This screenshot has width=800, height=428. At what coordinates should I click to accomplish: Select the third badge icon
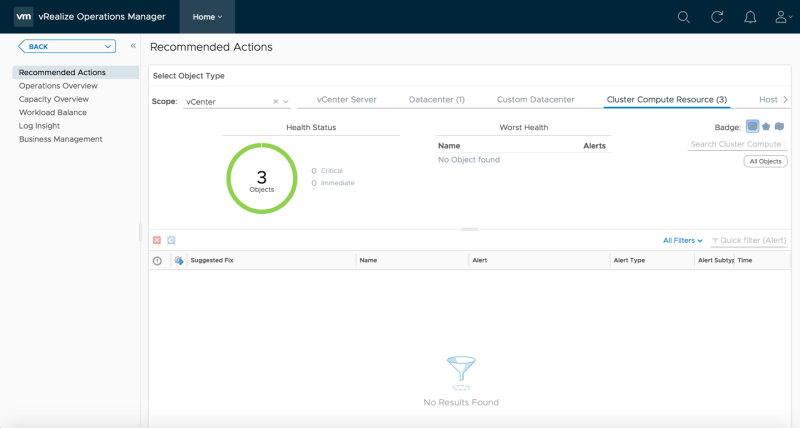point(779,127)
